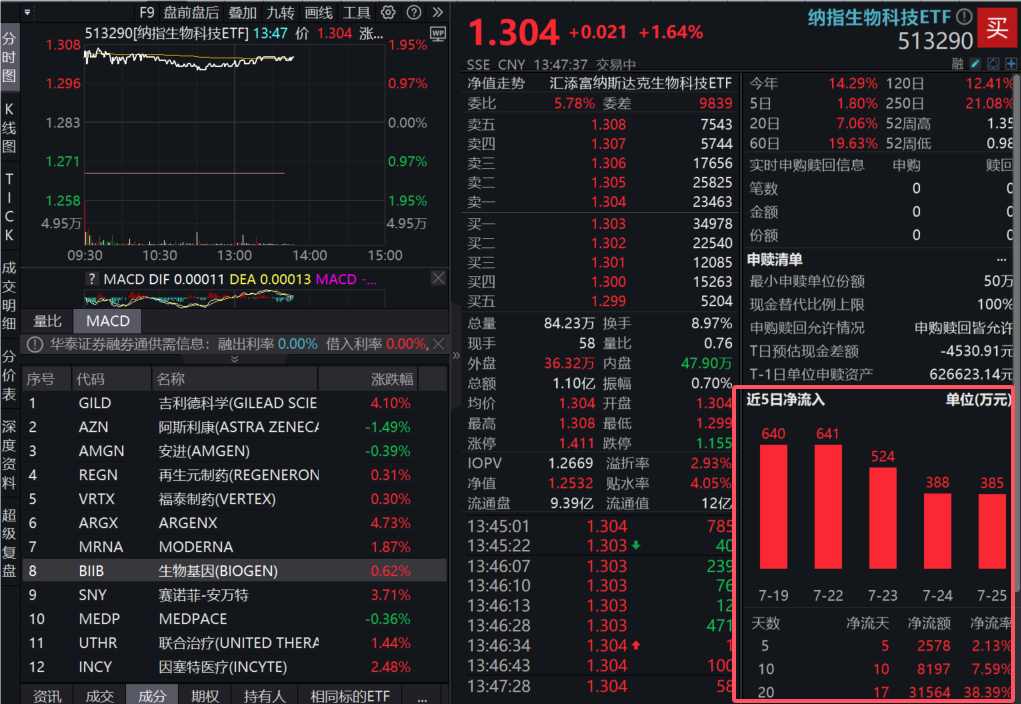Open 画线 drawing tools

pyautogui.click(x=318, y=12)
